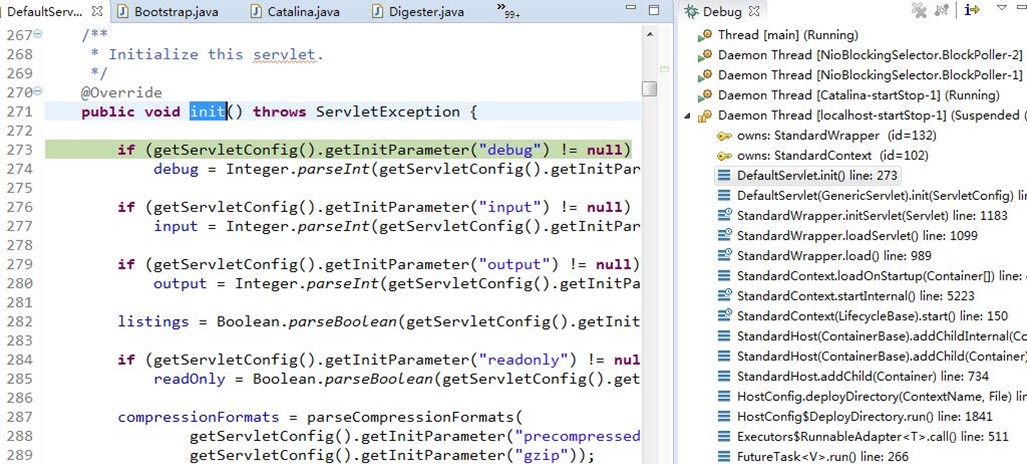Fold the Javadoc comment at line 267

[37, 34]
